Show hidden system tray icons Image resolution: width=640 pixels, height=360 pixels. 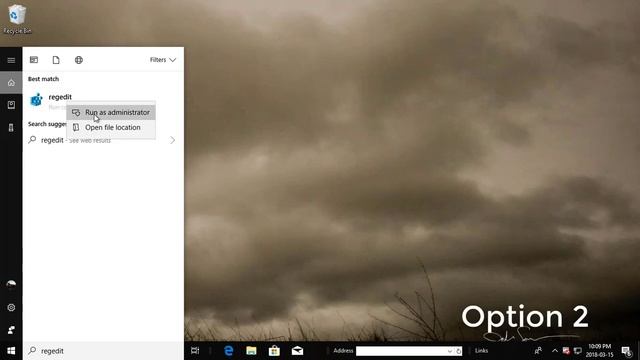click(x=555, y=351)
